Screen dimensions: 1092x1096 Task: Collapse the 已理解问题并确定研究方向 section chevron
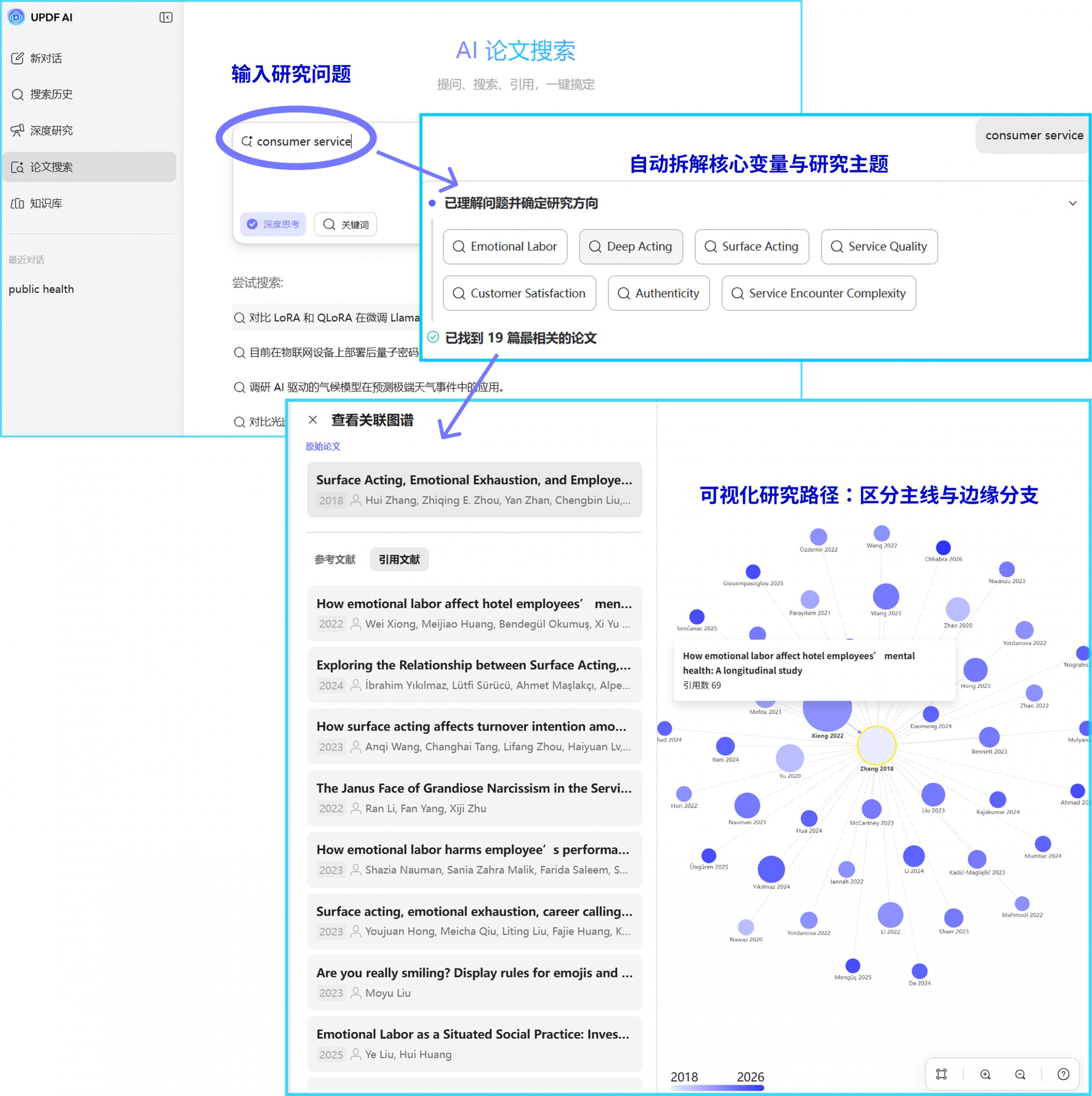tap(1073, 203)
